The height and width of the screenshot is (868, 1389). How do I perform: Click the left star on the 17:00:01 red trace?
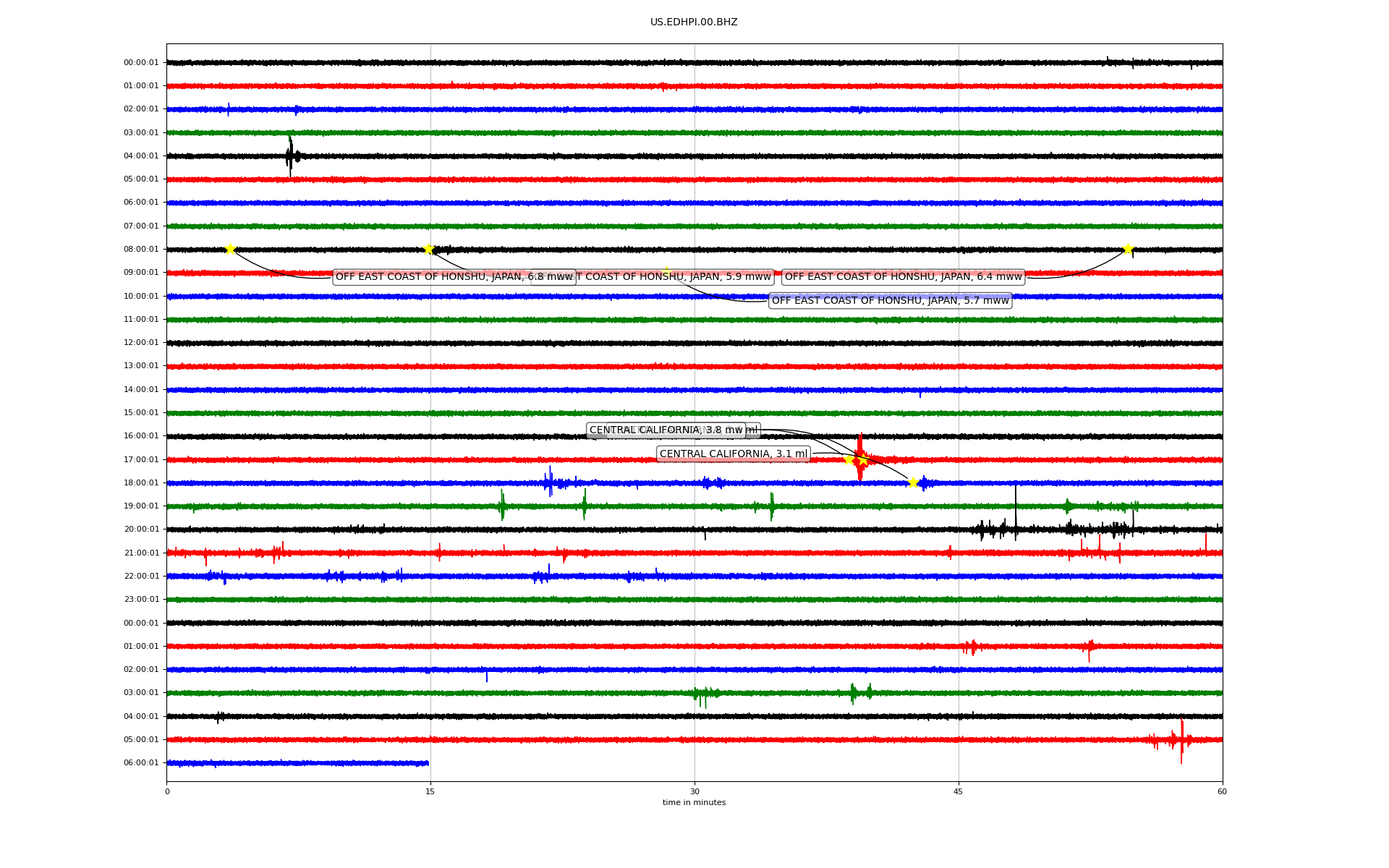coord(849,459)
